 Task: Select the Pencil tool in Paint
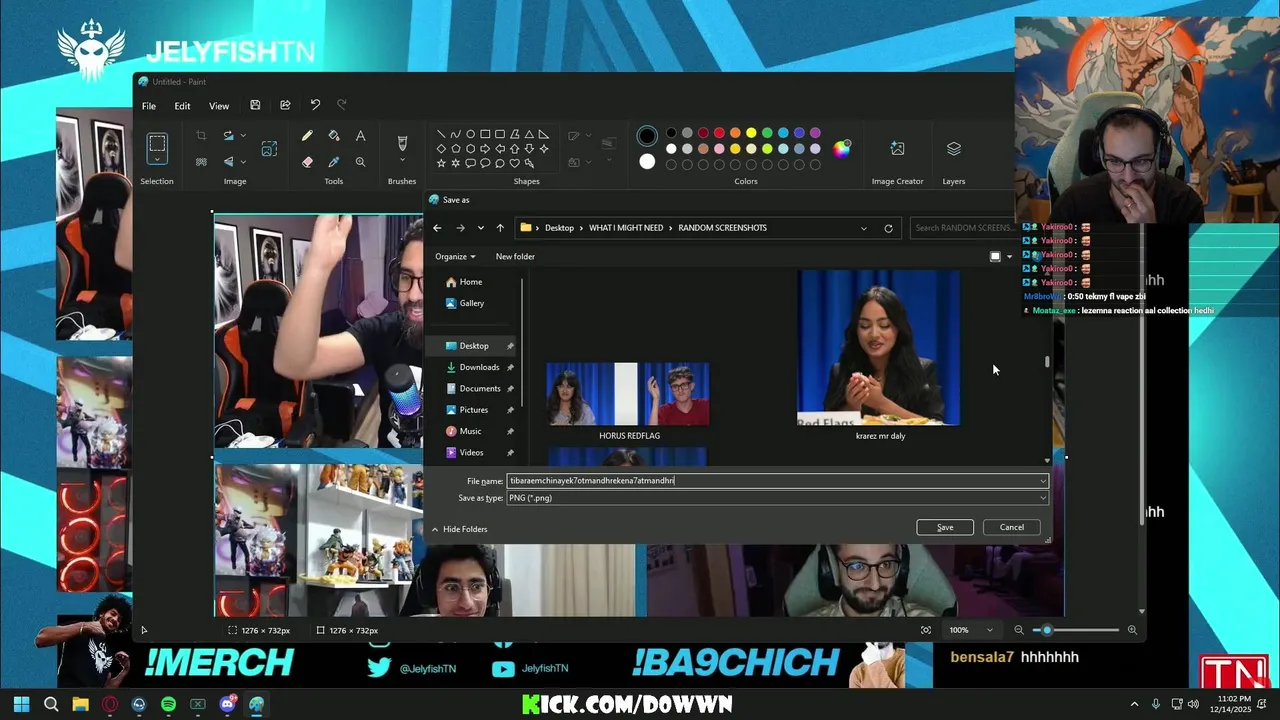(x=307, y=136)
